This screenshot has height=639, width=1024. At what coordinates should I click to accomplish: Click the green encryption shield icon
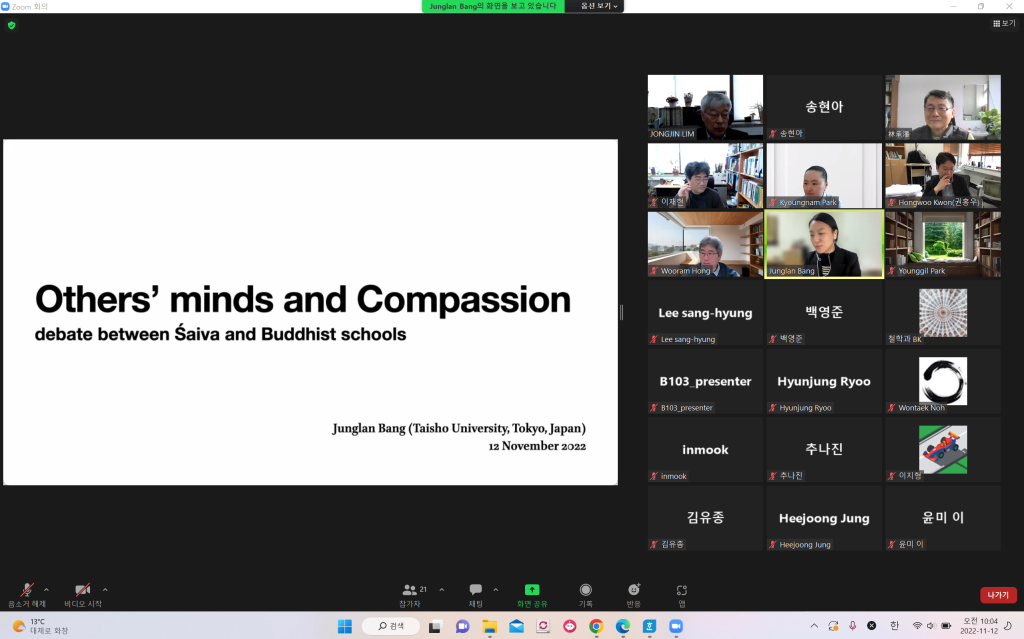point(12,25)
